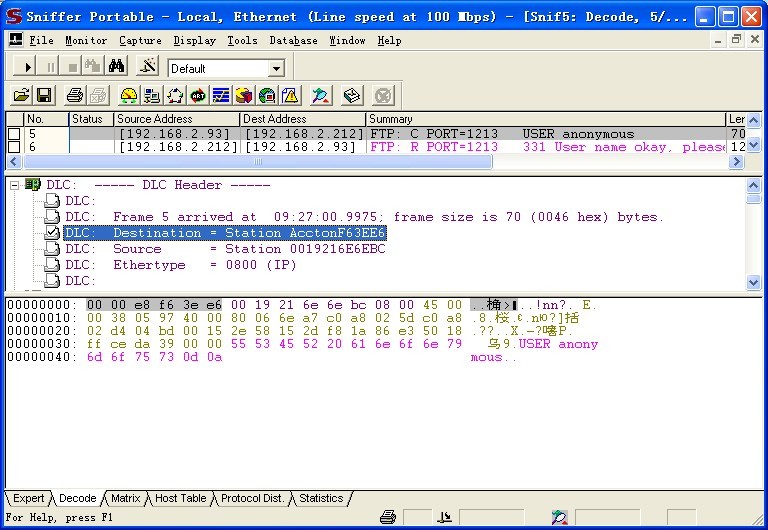Click packet list scroll left arrow
The height and width of the screenshot is (530, 768).
point(14,162)
